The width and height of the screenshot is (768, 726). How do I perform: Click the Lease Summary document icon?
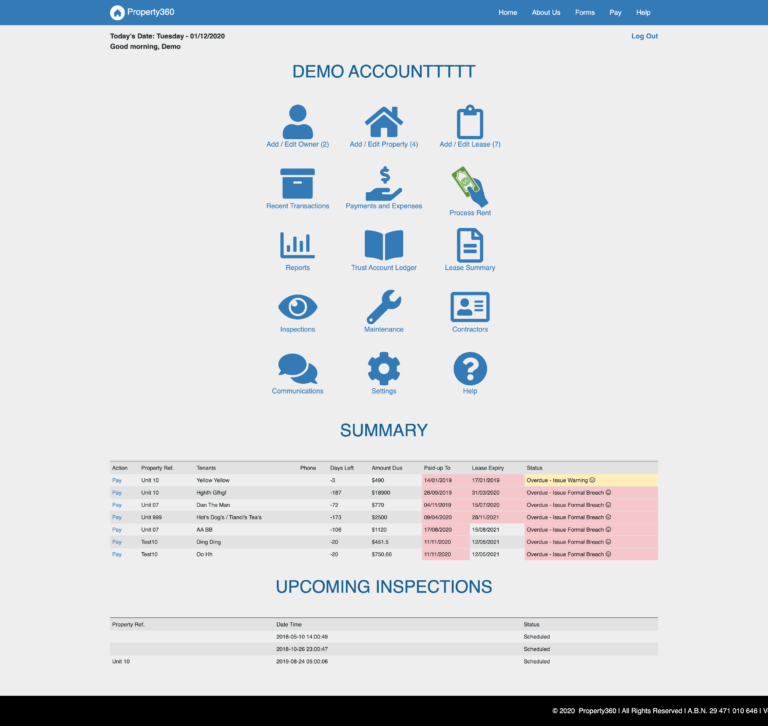pyautogui.click(x=470, y=245)
